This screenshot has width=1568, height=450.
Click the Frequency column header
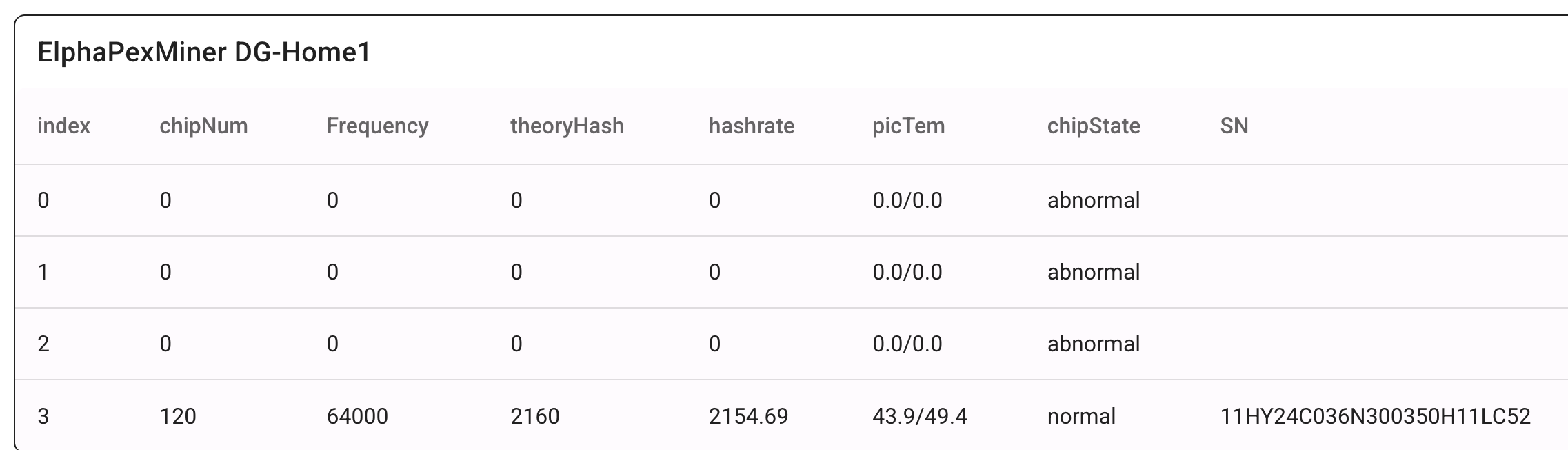[377, 126]
